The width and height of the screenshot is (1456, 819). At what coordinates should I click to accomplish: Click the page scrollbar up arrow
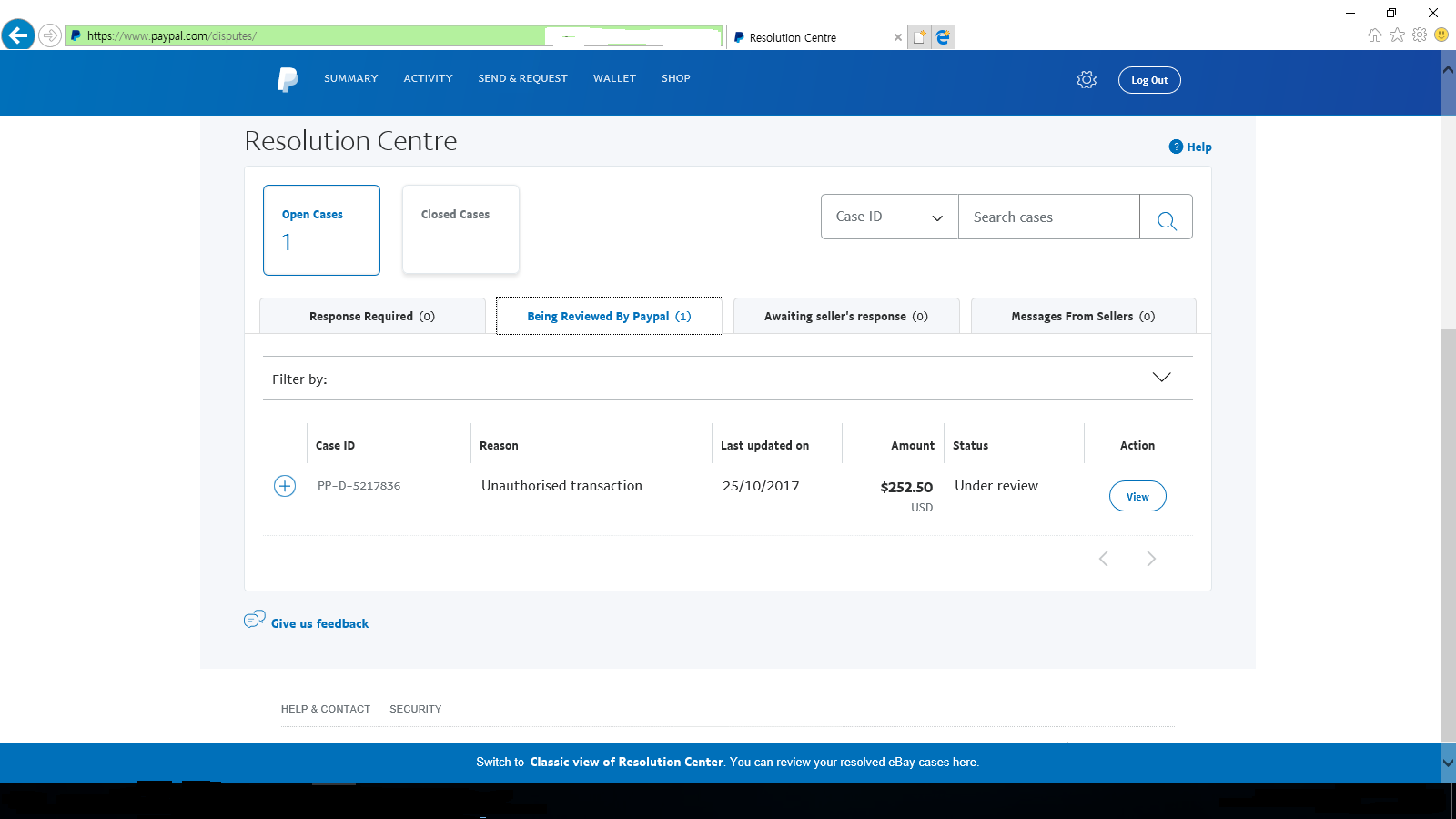tap(1448, 69)
